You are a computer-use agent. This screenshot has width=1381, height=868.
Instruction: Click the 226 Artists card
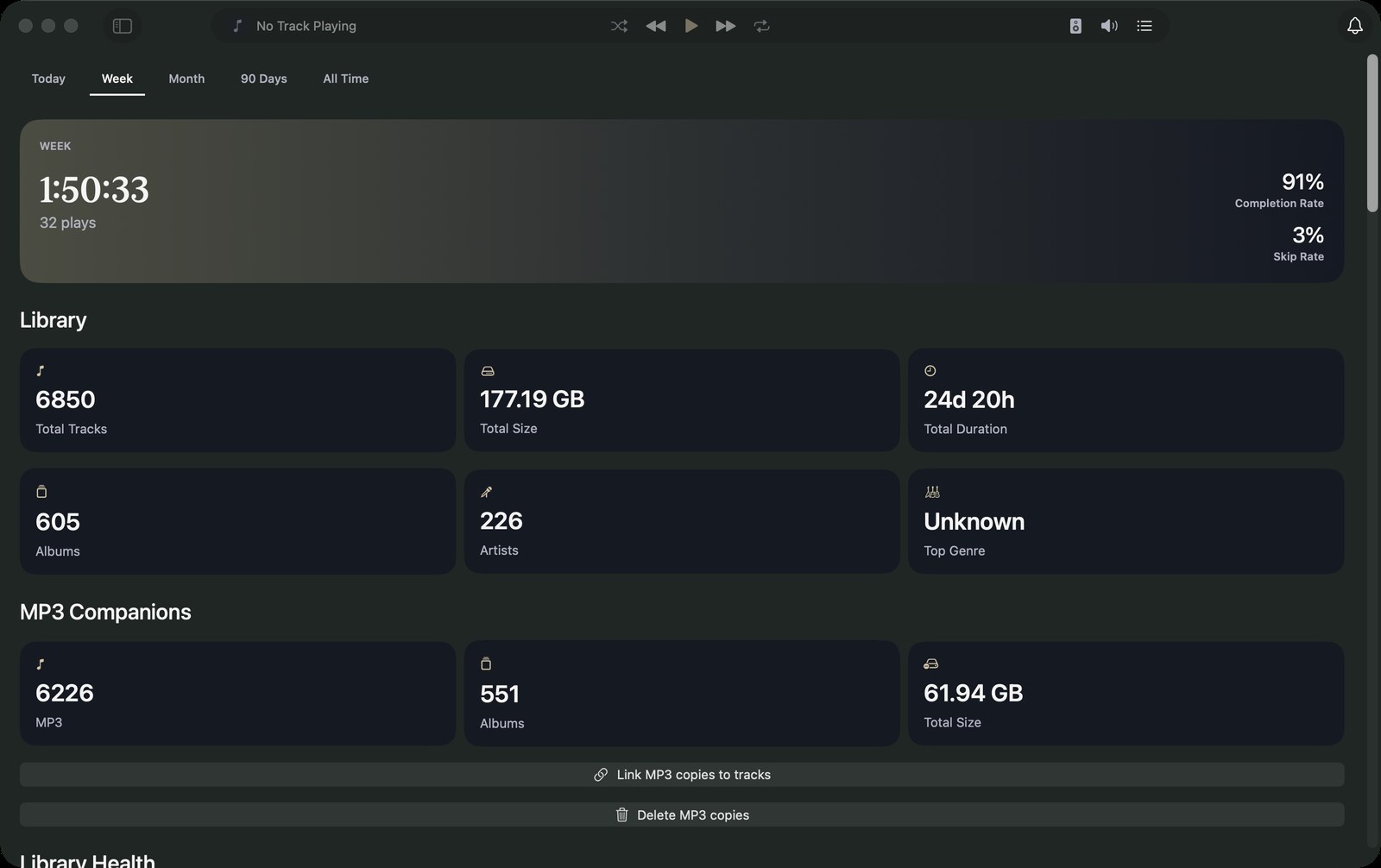682,522
